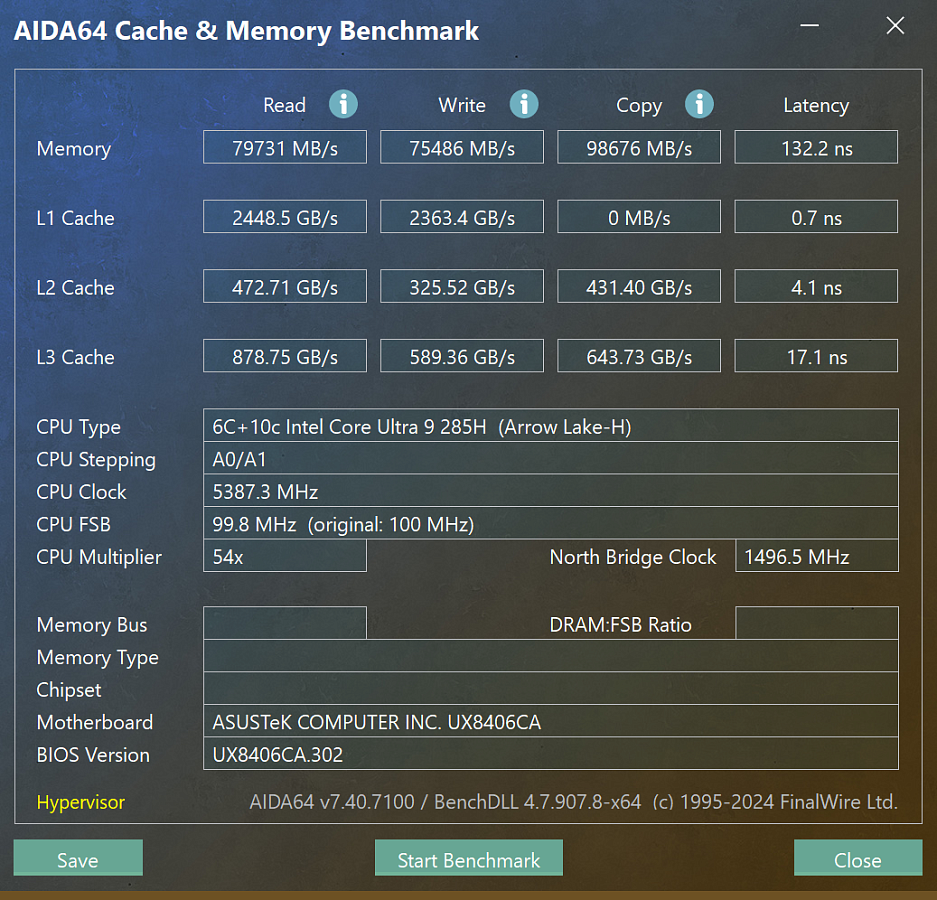Select the Memory latency value 132.2 ns
This screenshot has width=937, height=900.
[816, 147]
